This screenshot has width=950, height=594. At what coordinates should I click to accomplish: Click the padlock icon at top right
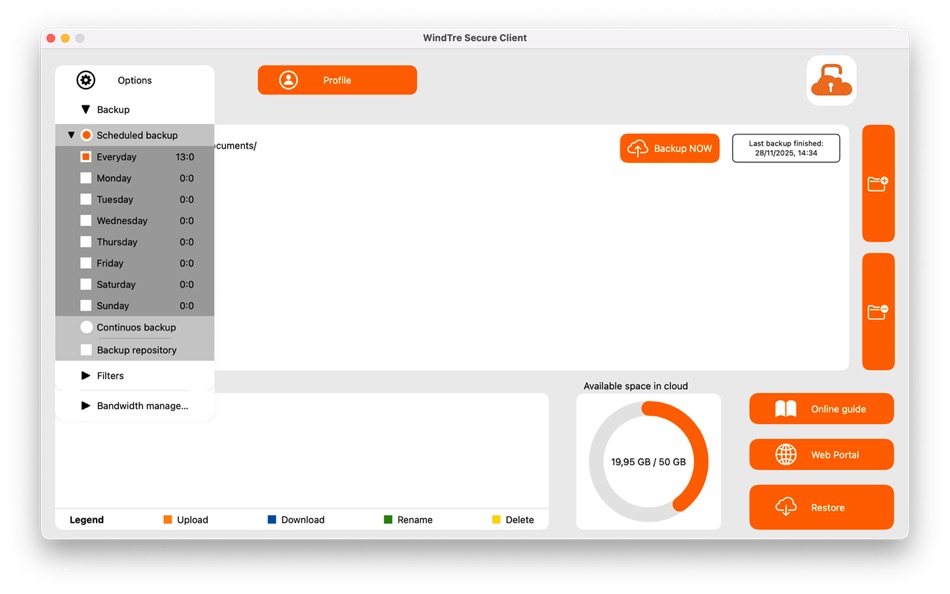click(x=831, y=81)
